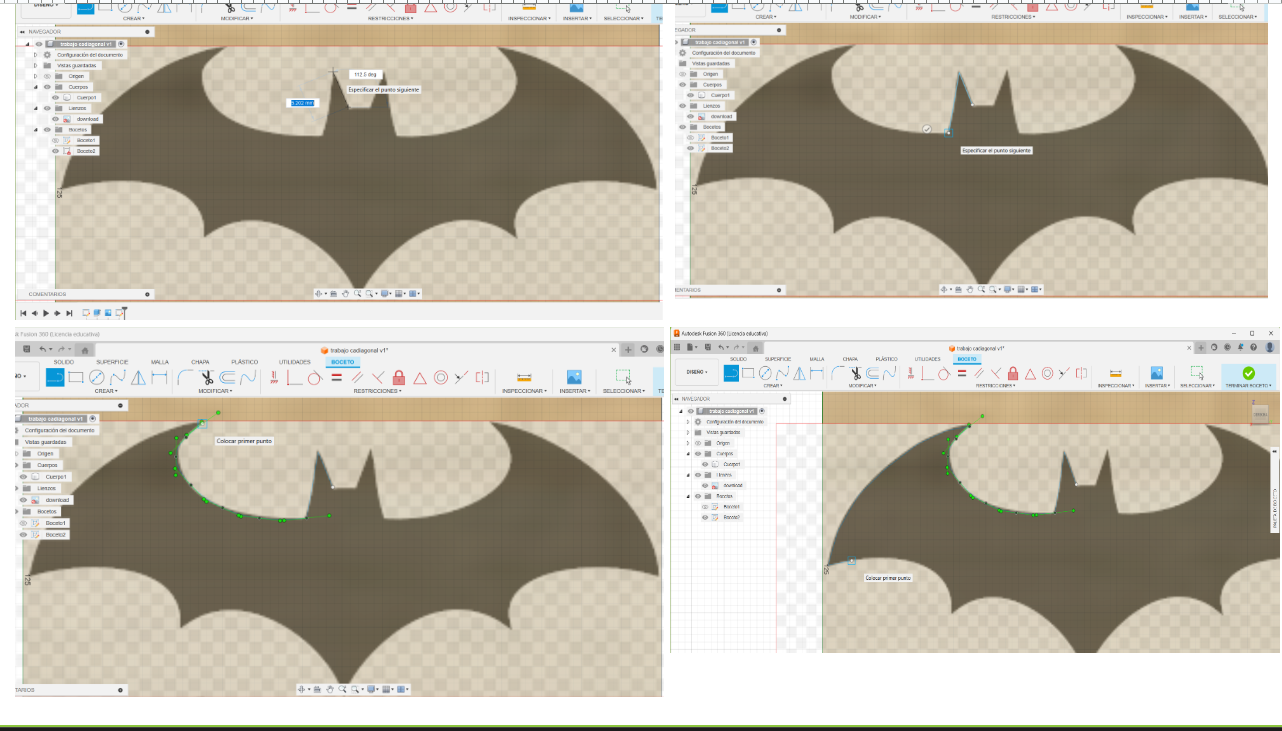Click the timeline end marker in top-left window
1282x731 pixels.
pos(123,313)
